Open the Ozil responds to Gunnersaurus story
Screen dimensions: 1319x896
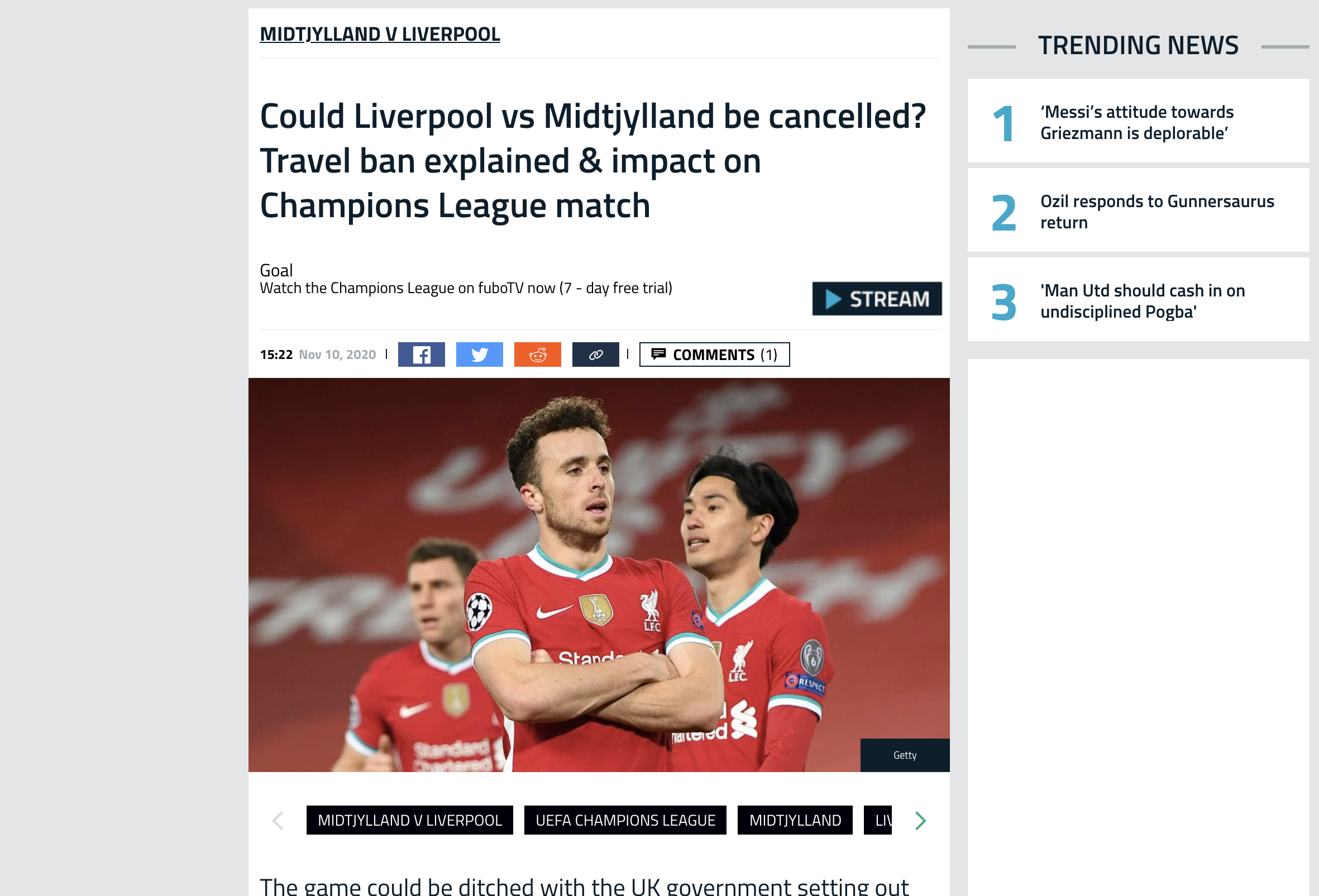tap(1157, 212)
